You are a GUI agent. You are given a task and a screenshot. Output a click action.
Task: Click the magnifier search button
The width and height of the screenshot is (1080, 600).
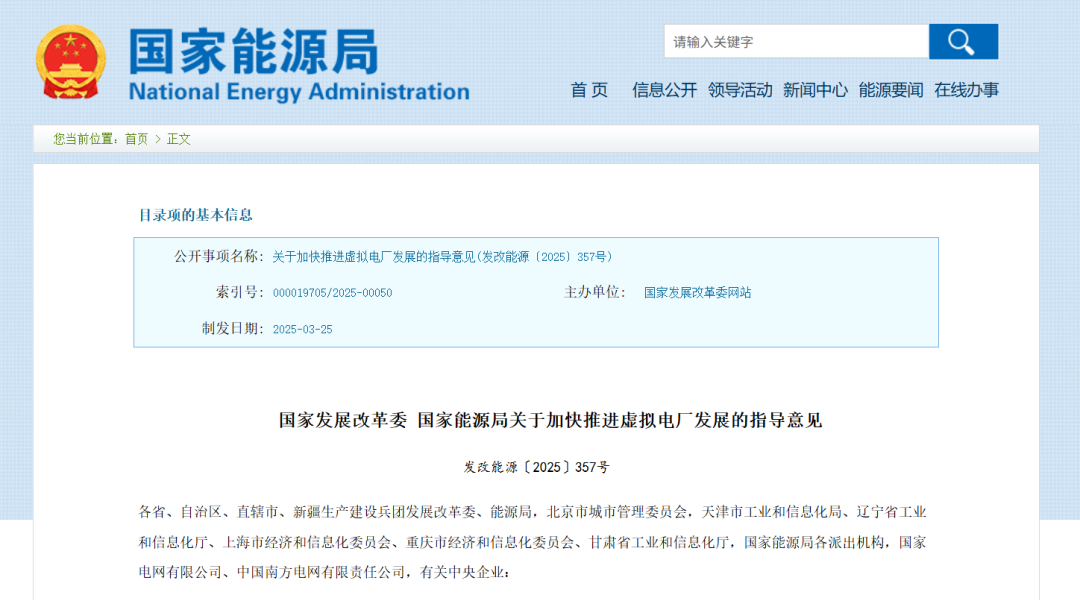[962, 42]
